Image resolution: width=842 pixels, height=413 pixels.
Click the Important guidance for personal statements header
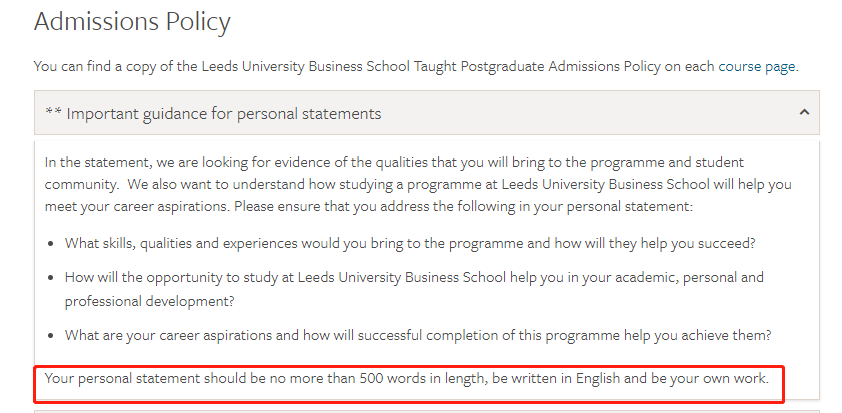[x=427, y=112]
